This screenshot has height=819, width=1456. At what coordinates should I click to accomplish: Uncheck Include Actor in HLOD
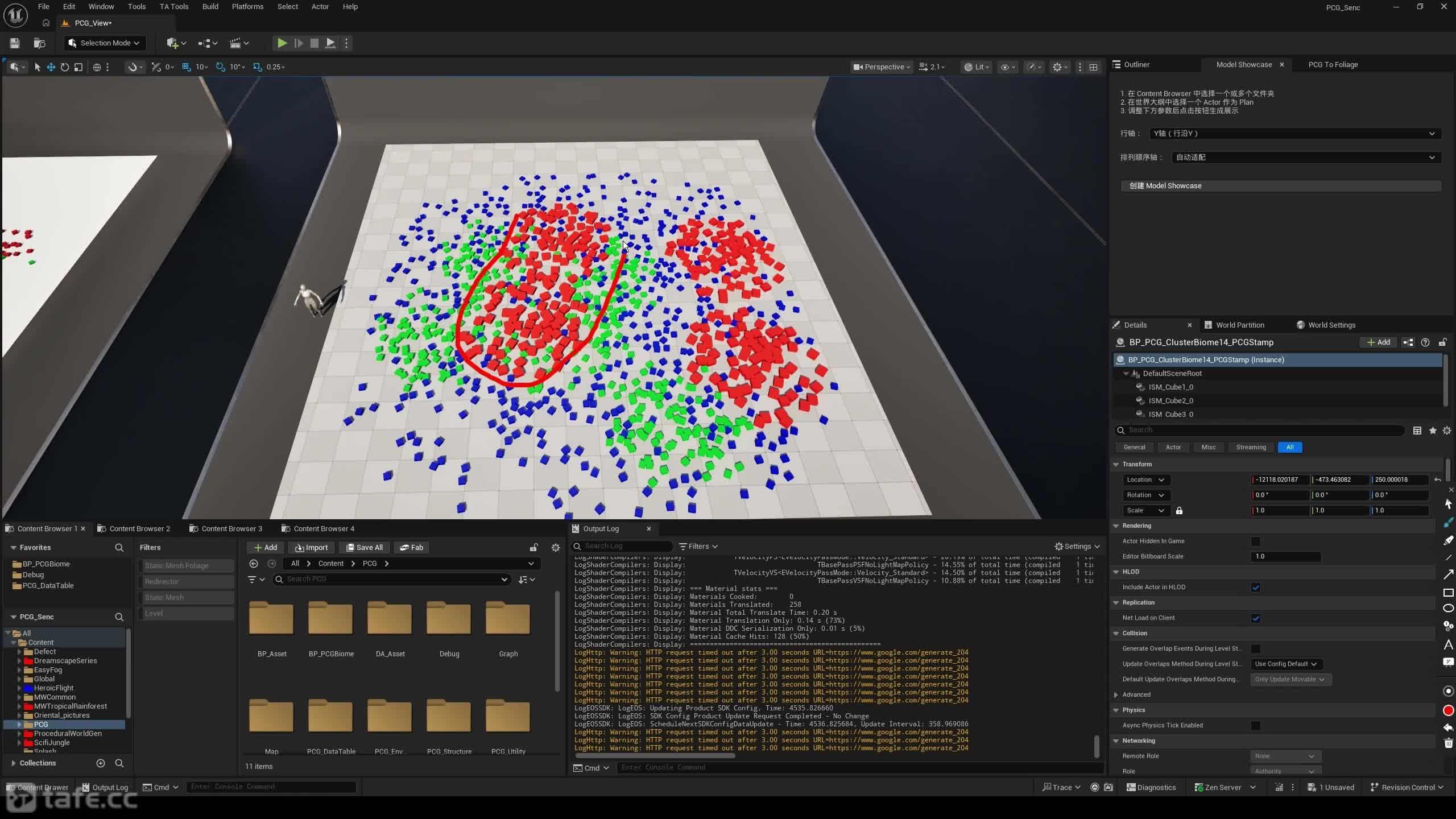1256,588
